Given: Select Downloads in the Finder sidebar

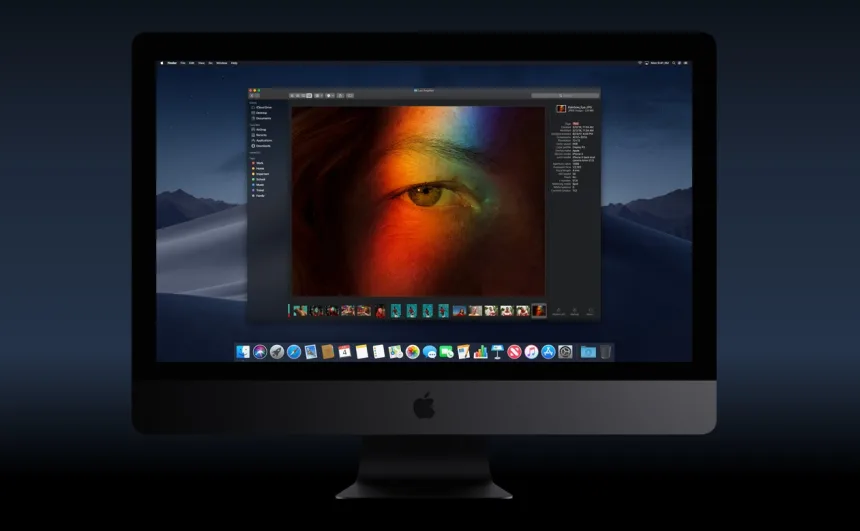Looking at the screenshot, I should click(x=262, y=146).
